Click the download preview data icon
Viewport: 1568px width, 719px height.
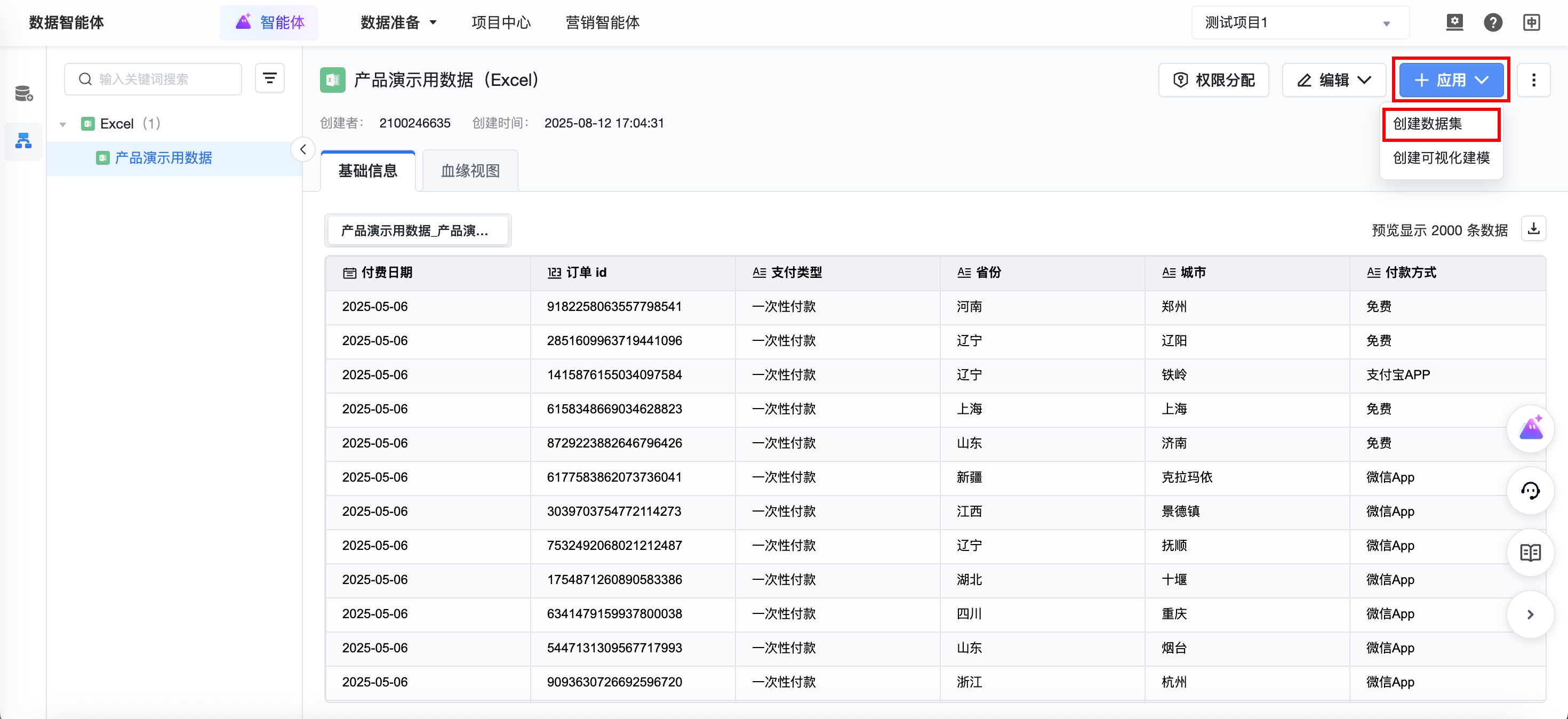tap(1533, 229)
